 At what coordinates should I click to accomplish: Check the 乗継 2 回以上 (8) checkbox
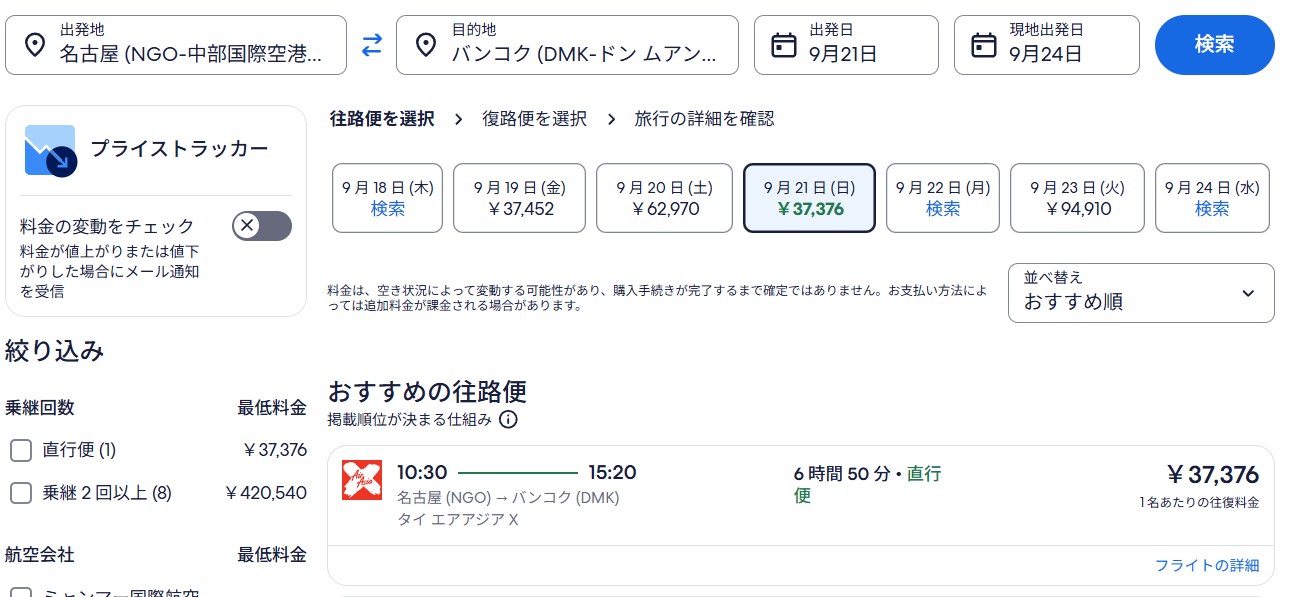[21, 493]
